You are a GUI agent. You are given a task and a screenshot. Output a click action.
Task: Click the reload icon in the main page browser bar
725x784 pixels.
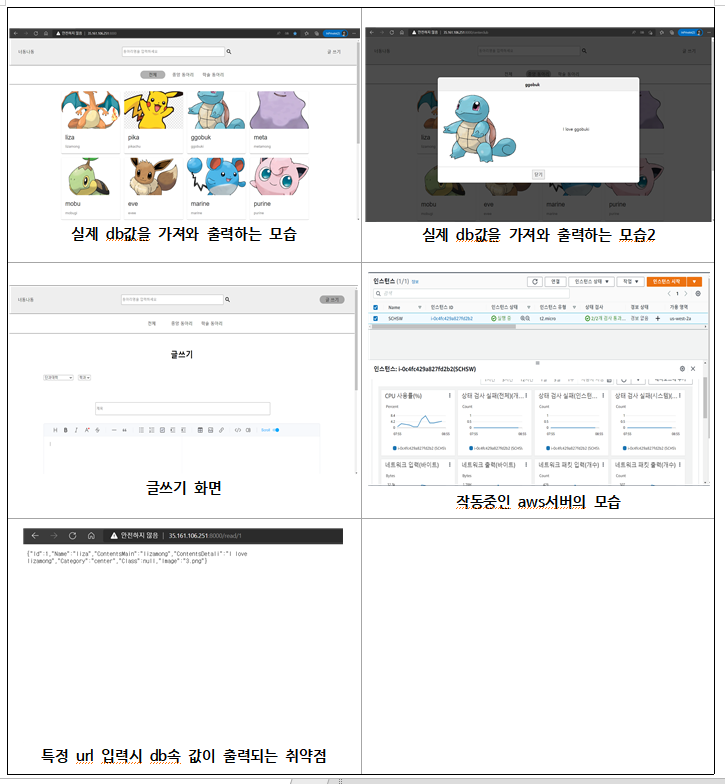pyautogui.click(x=36, y=34)
